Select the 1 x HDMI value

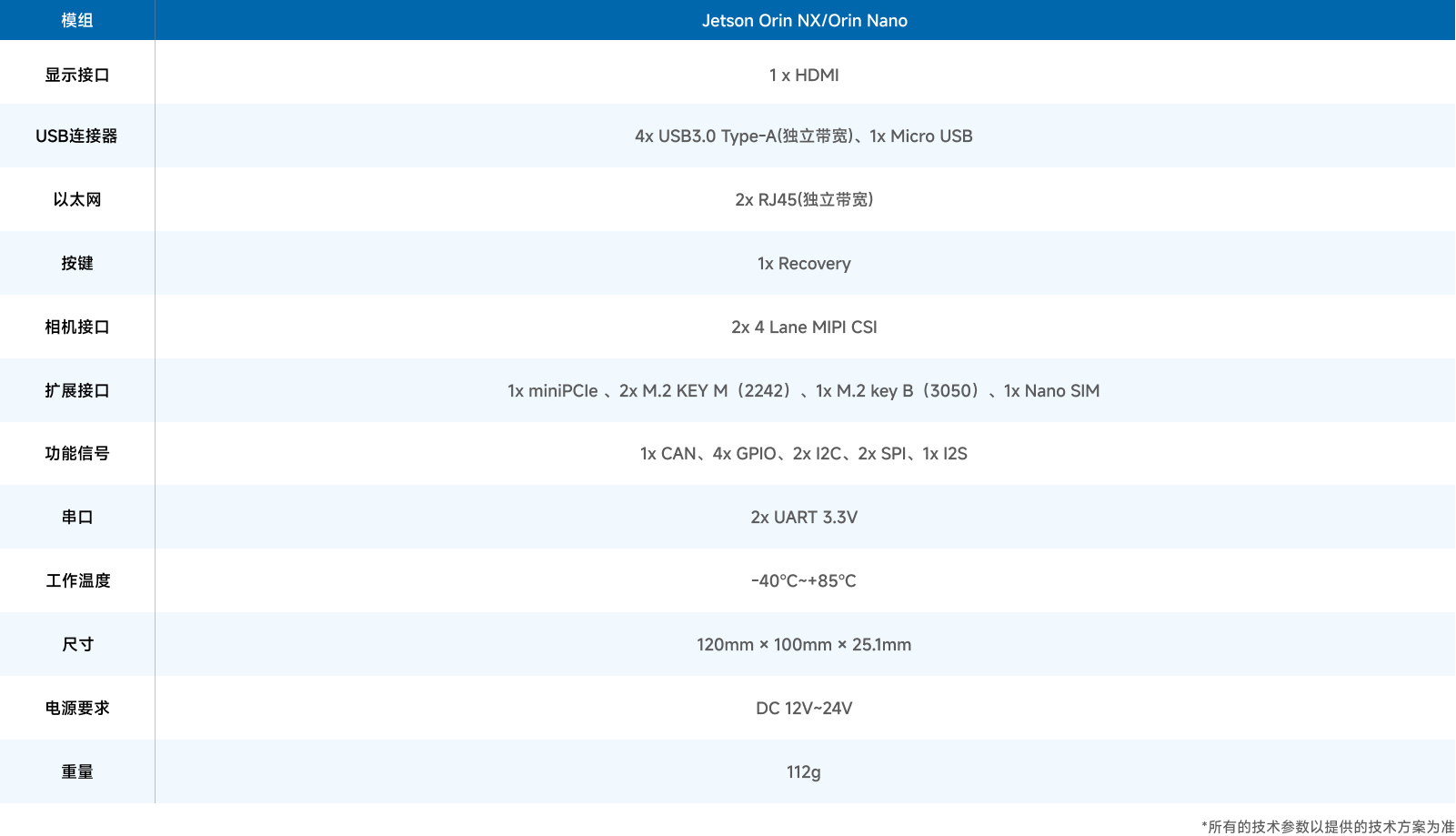(x=805, y=75)
